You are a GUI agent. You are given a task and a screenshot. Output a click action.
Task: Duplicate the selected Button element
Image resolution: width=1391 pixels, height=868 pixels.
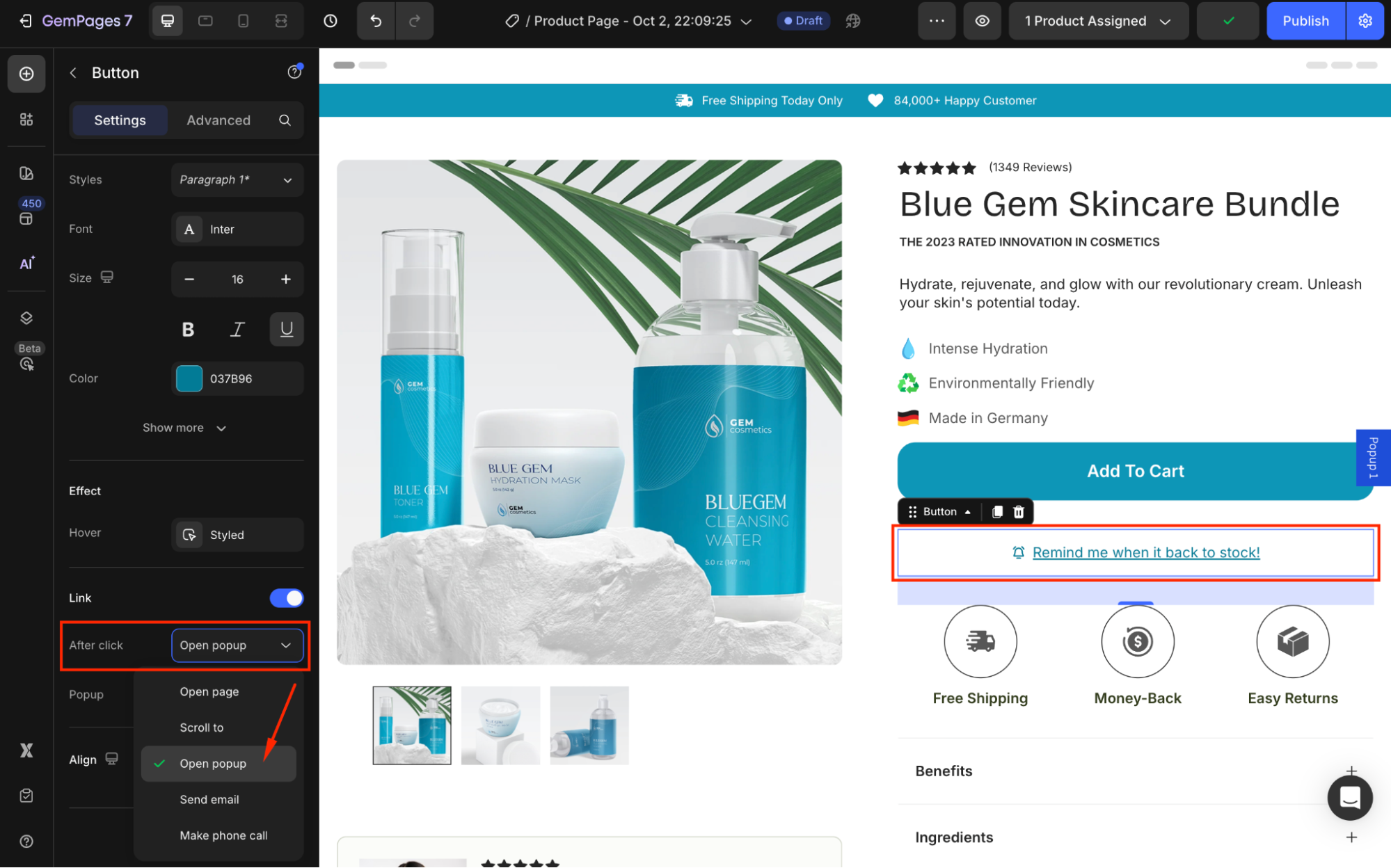996,512
